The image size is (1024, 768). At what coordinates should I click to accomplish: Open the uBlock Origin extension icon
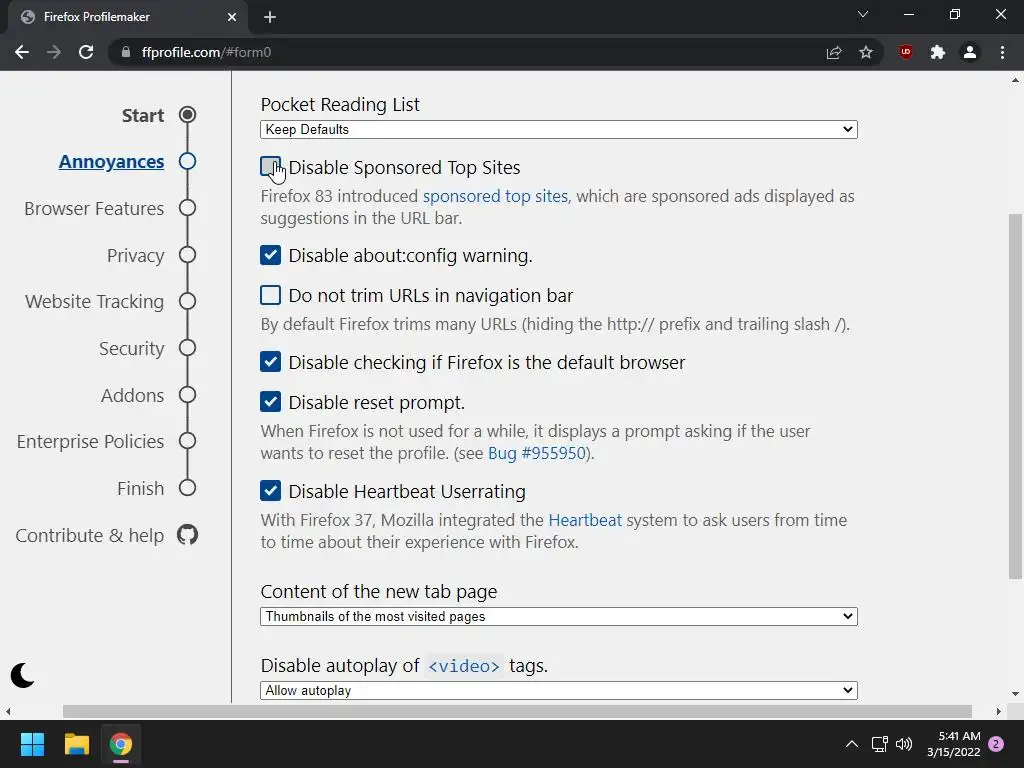905,52
